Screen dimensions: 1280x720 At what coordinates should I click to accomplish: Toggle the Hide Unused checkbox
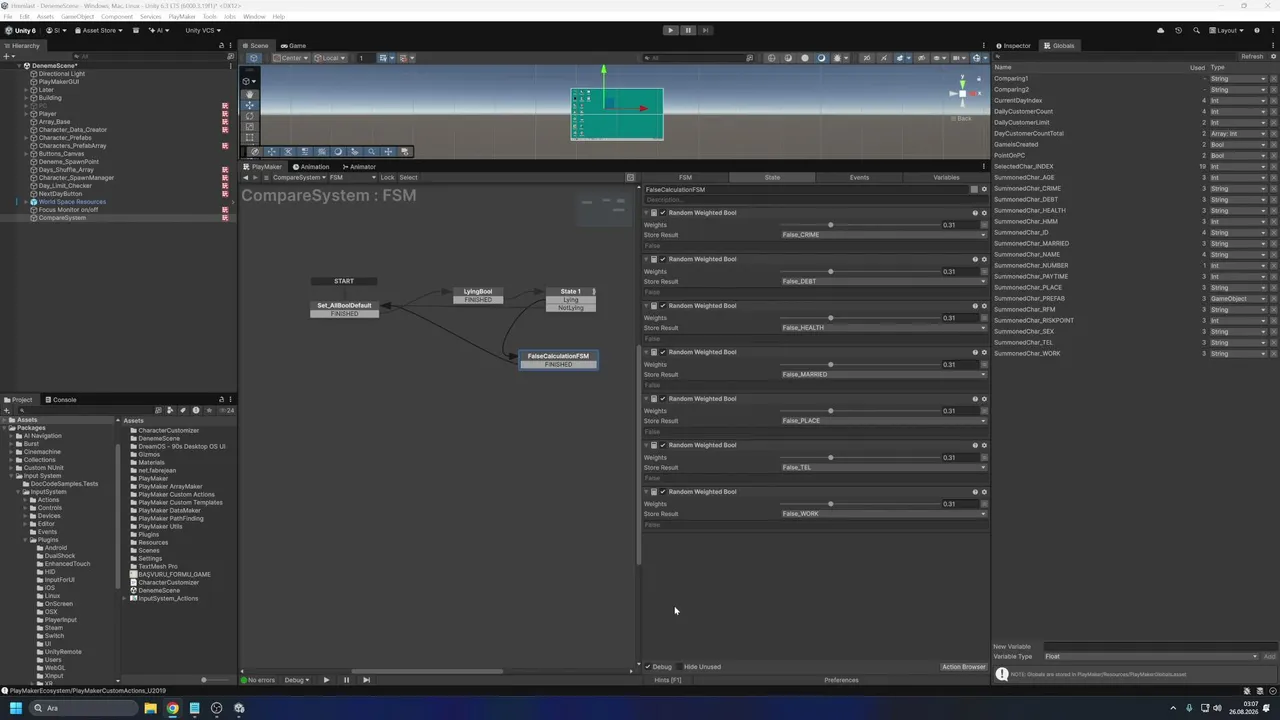point(679,667)
